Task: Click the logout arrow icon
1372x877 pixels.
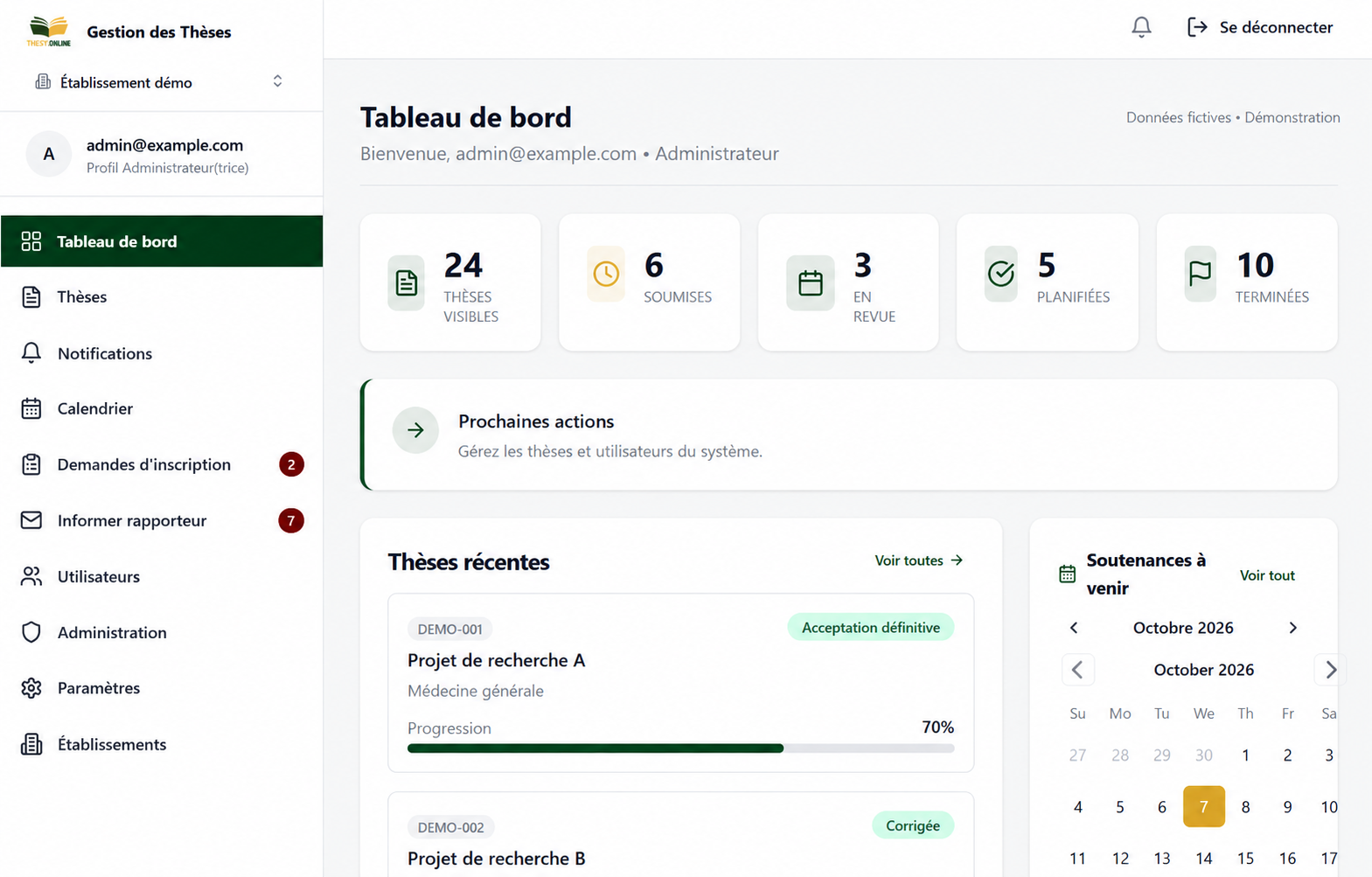Action: tap(1197, 27)
